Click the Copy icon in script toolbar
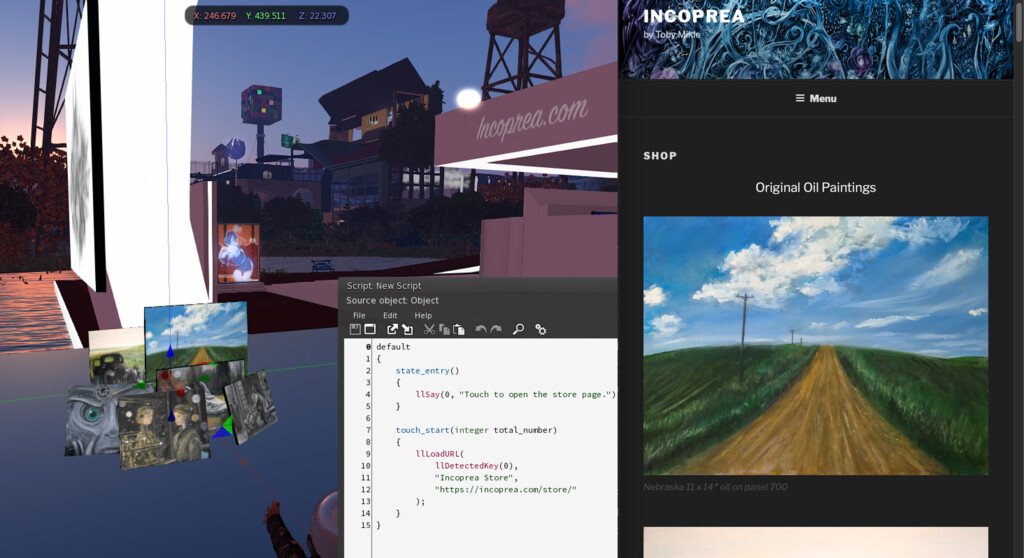Image resolution: width=1024 pixels, height=558 pixels. (444, 329)
